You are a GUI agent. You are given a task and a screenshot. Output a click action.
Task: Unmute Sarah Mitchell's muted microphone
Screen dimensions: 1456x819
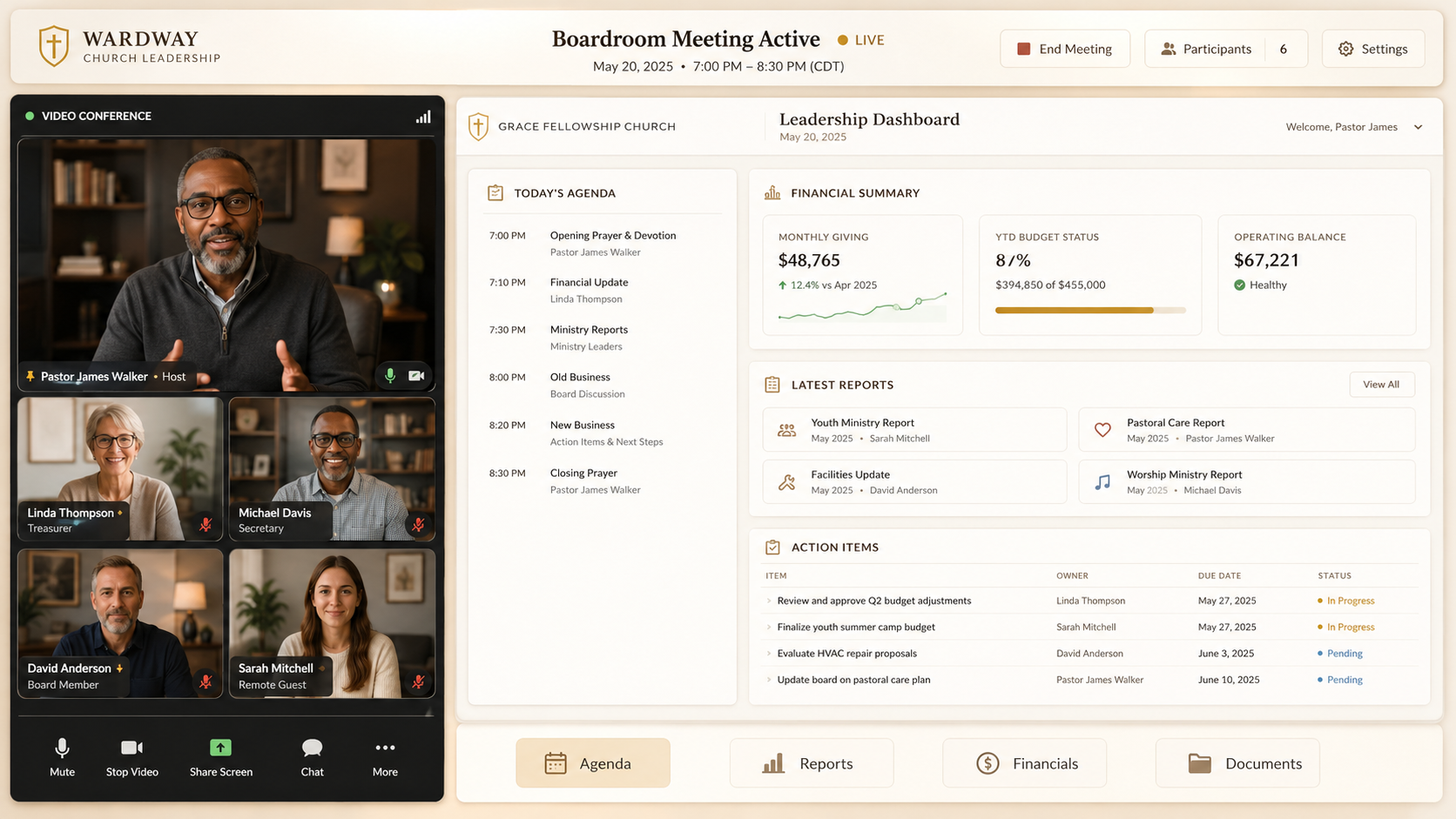pyautogui.click(x=418, y=681)
